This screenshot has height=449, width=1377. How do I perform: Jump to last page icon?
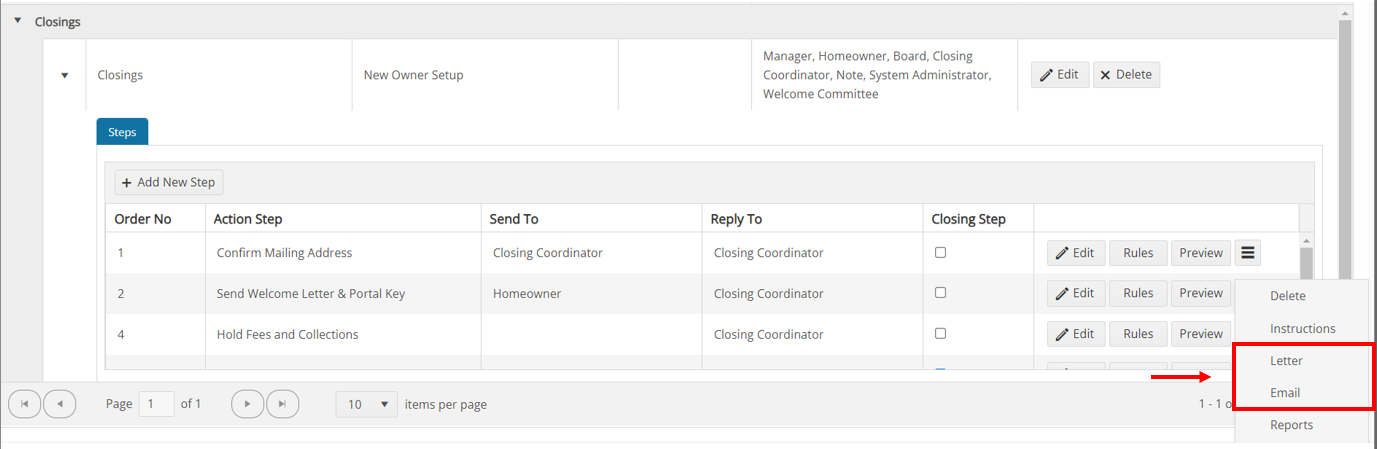(283, 404)
